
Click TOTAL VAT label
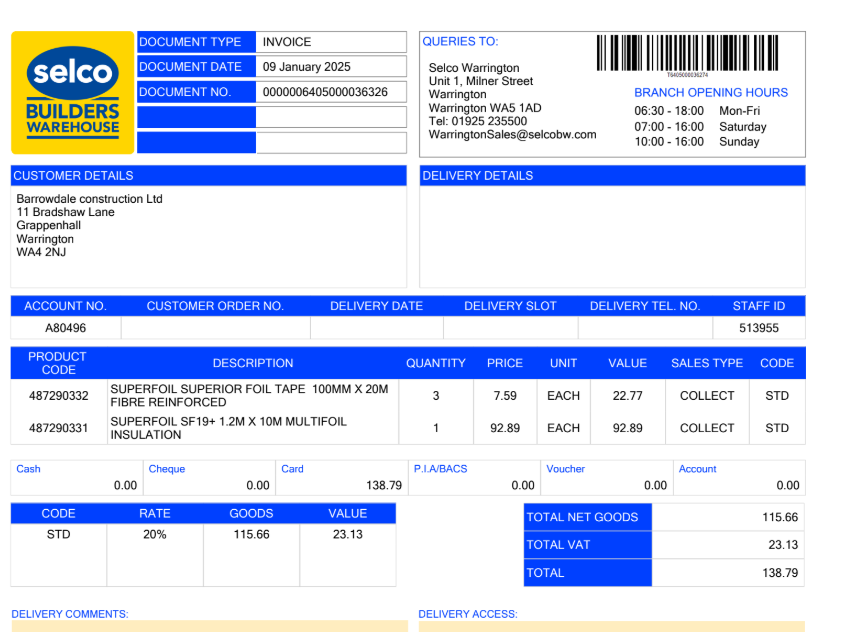point(558,545)
